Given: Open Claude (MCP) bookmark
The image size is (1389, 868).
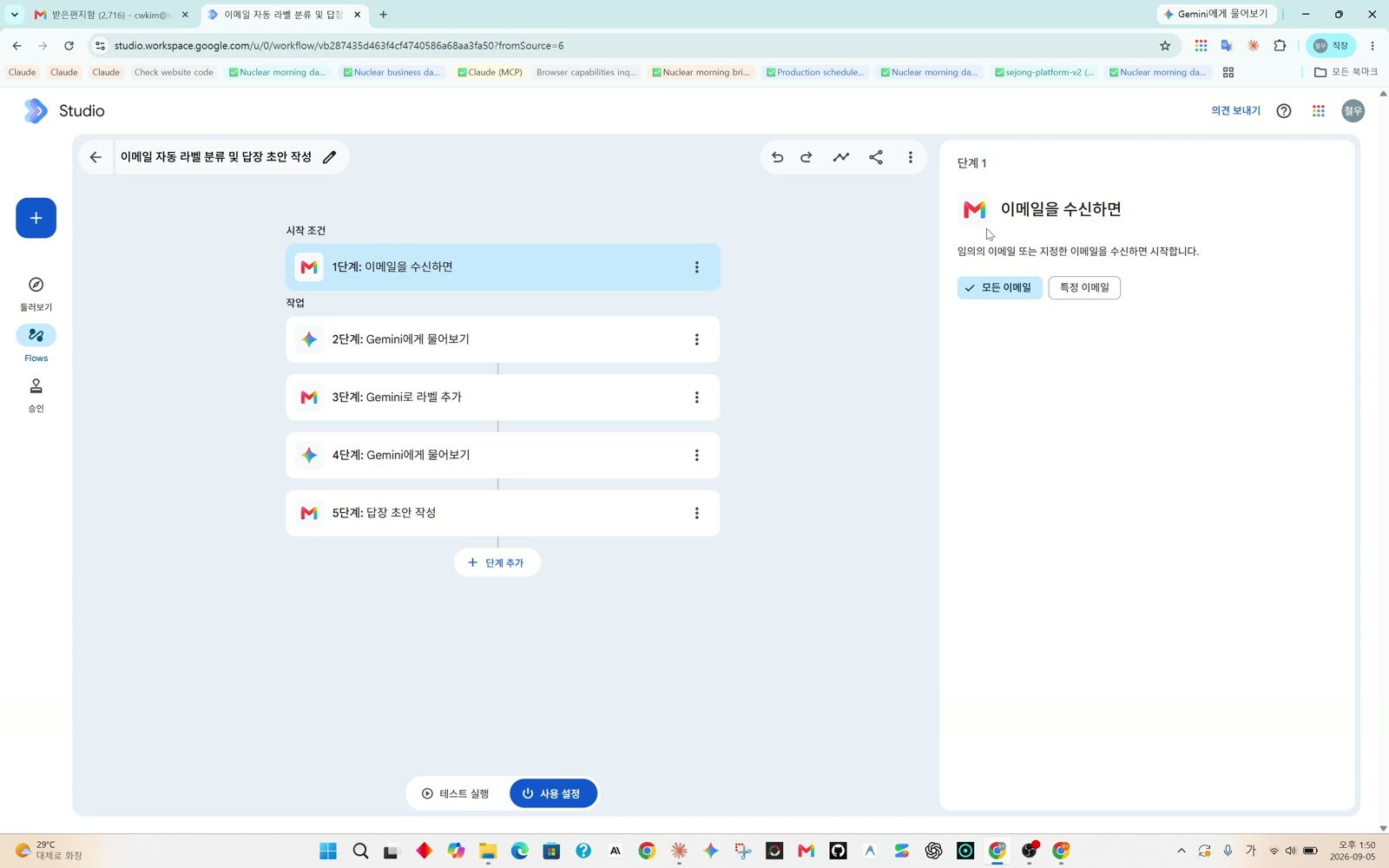Looking at the screenshot, I should (490, 72).
